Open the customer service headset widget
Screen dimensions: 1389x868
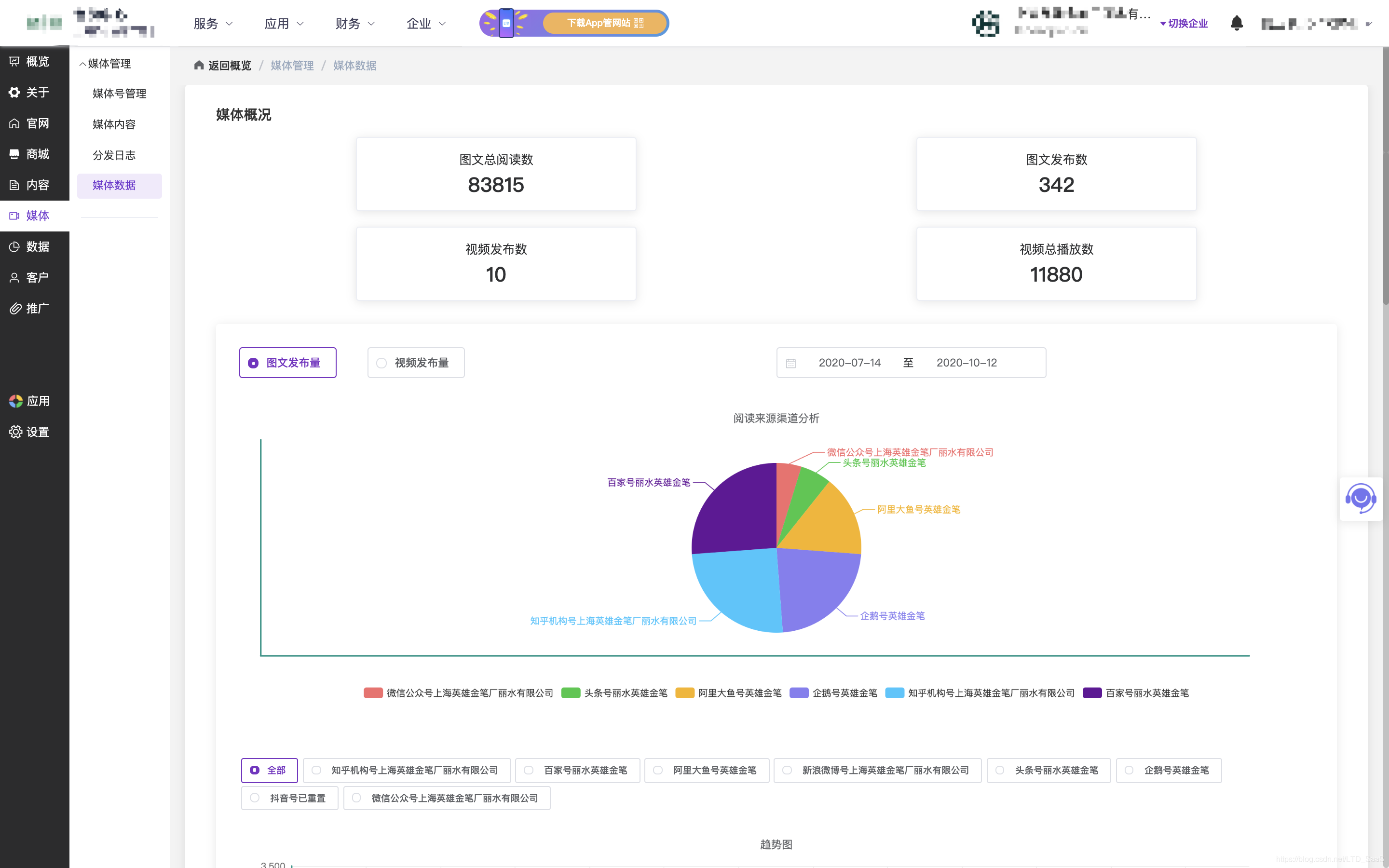tap(1360, 498)
